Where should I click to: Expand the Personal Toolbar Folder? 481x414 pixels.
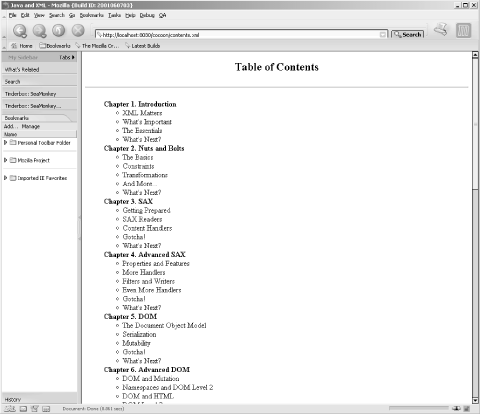(5, 143)
